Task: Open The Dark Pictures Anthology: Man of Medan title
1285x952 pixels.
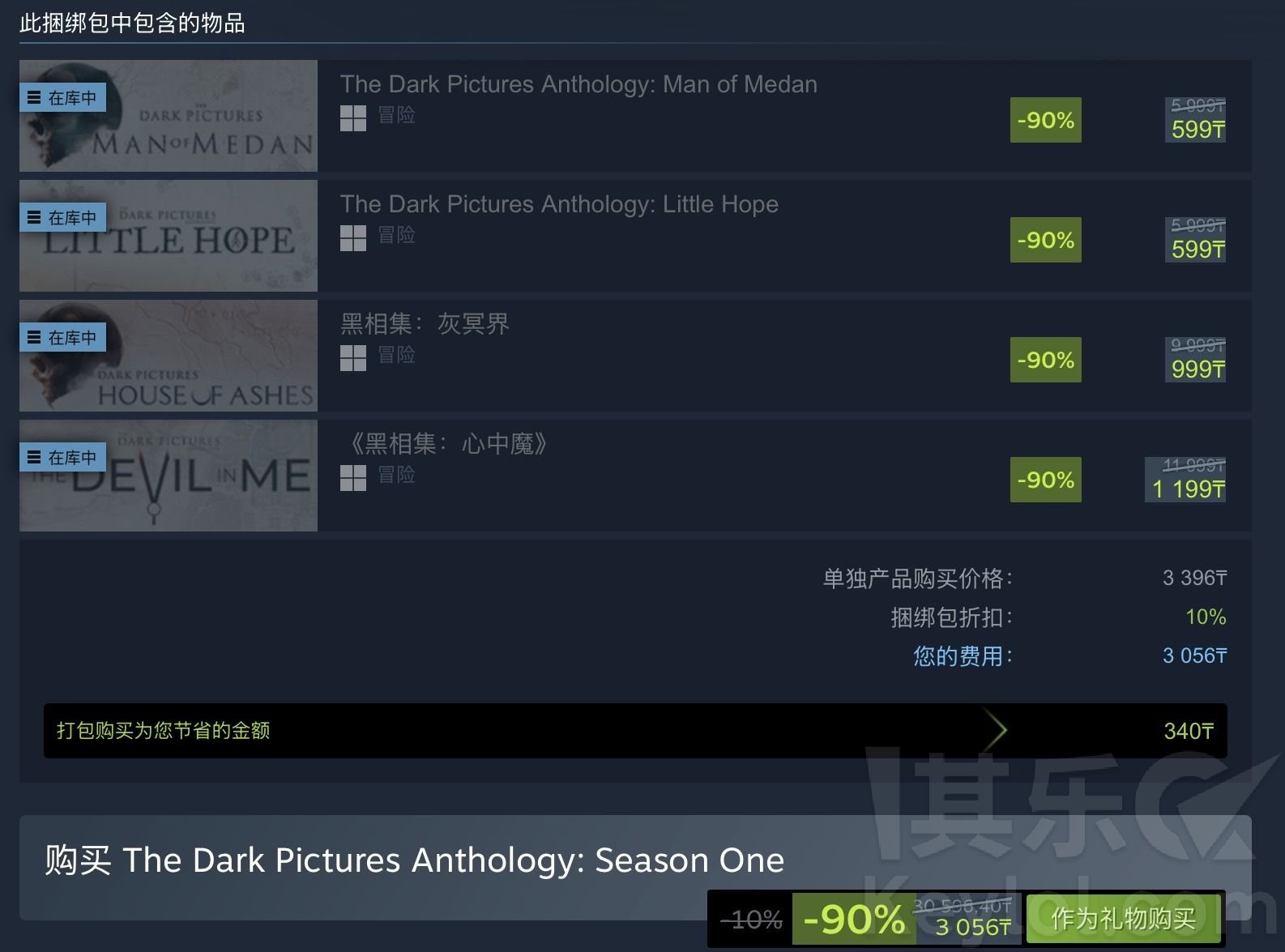Action: (x=578, y=84)
